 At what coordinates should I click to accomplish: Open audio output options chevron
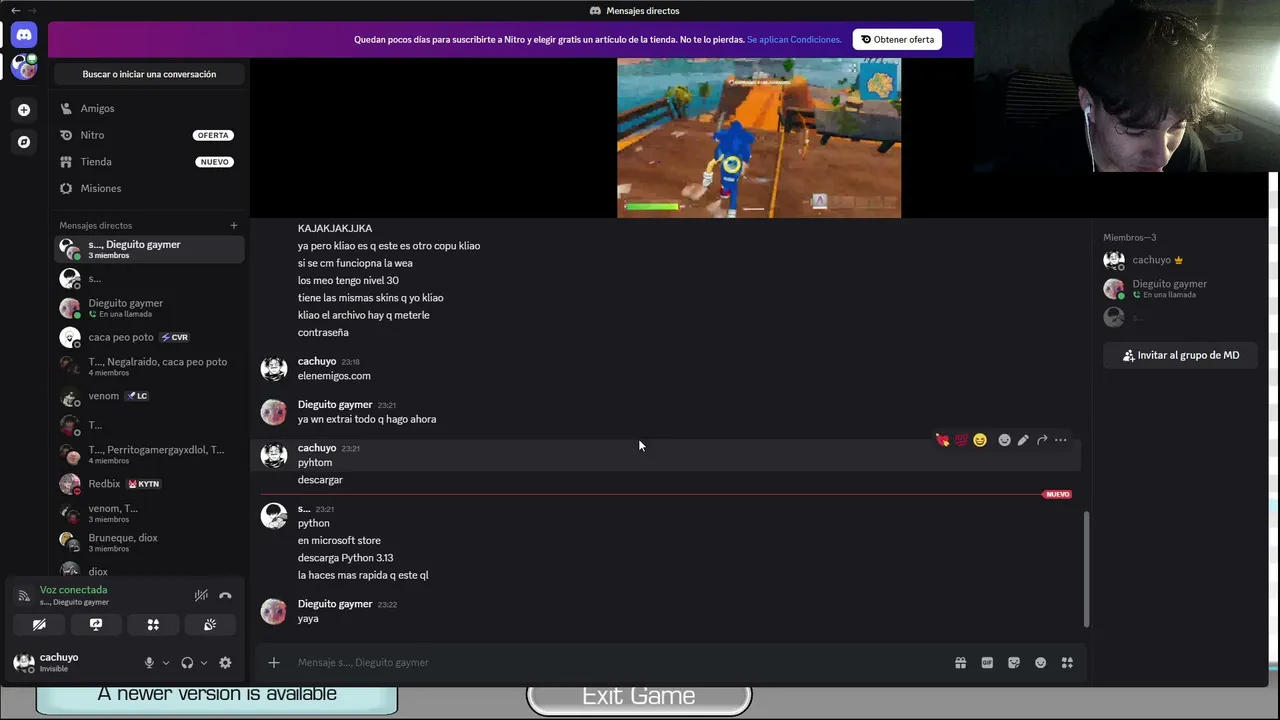[x=204, y=663]
